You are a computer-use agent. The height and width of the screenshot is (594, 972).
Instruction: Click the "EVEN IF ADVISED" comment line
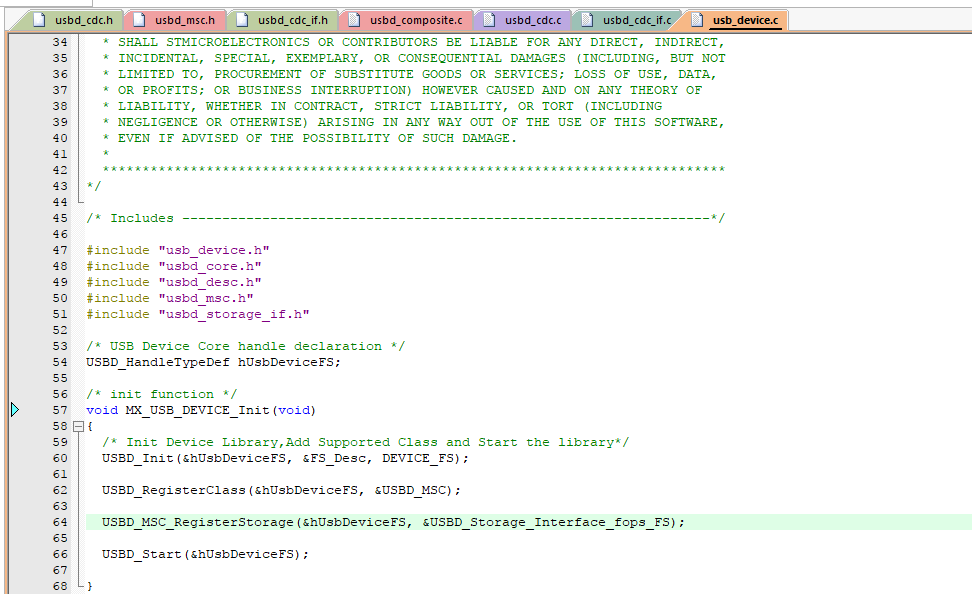[309, 138]
